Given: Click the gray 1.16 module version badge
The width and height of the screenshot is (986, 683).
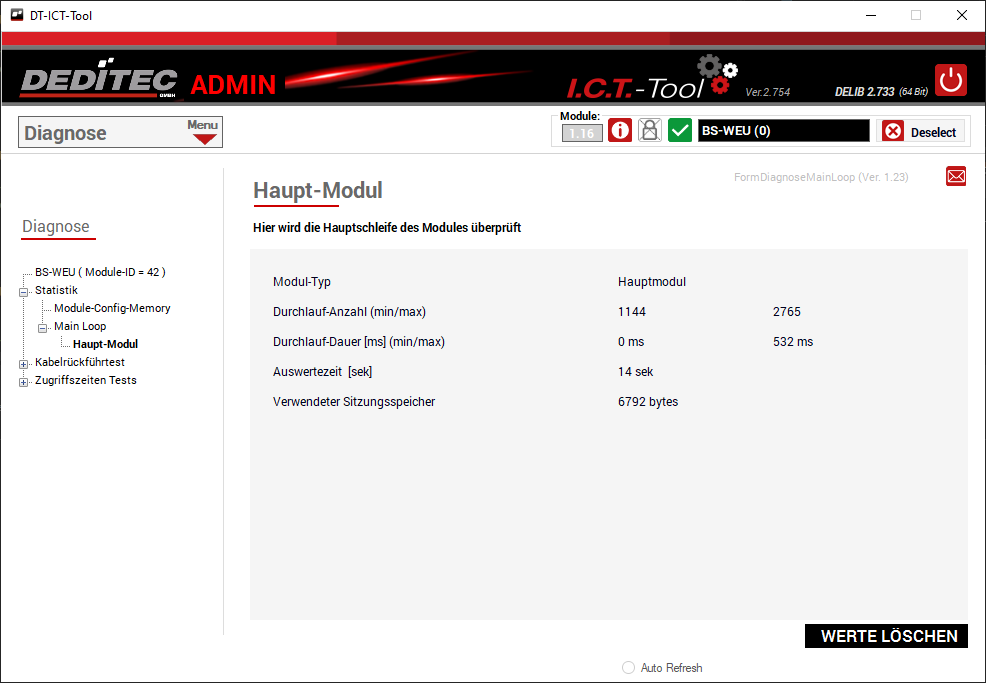Looking at the screenshot, I should tap(582, 133).
